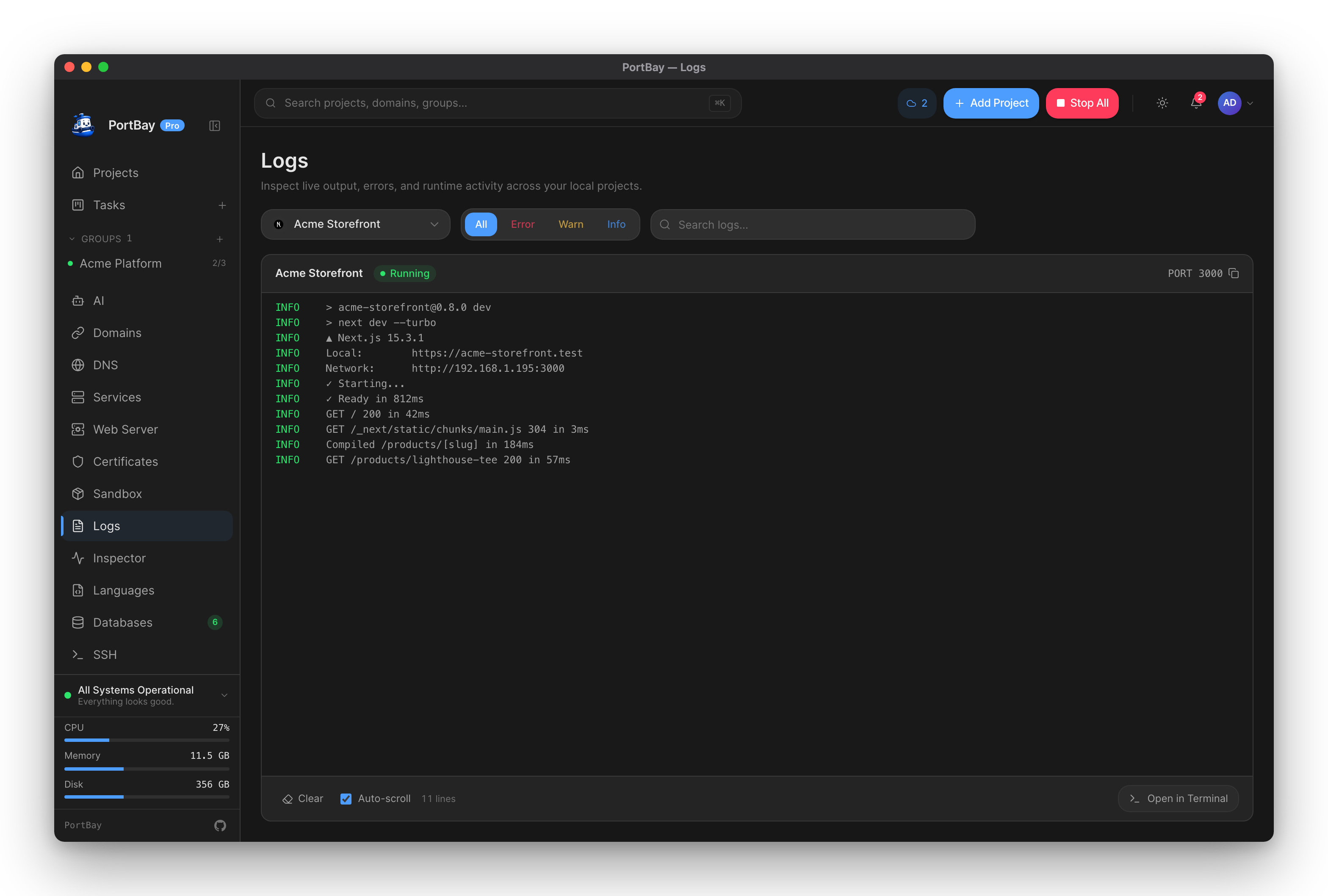1328x896 pixels.
Task: Filter logs by Info
Action: [x=616, y=224]
